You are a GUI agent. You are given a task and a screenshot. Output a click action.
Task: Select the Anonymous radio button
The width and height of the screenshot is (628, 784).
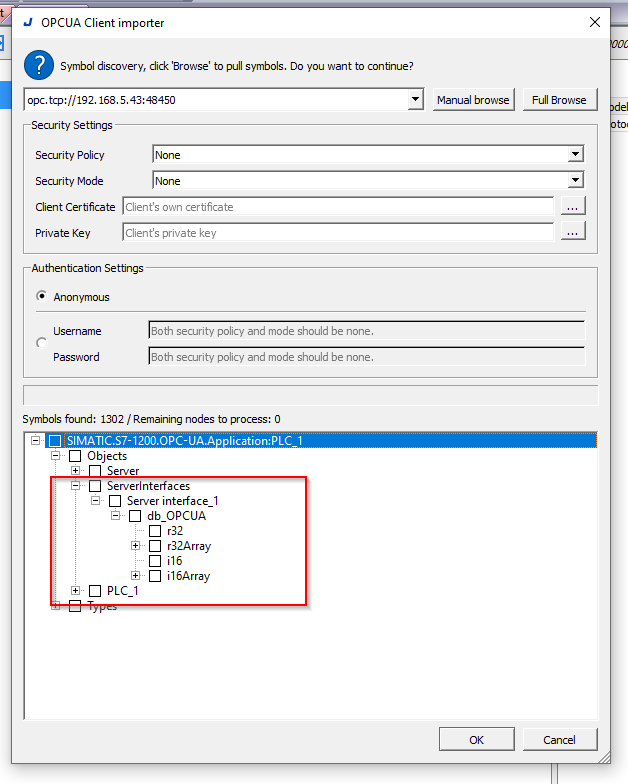pyautogui.click(x=42, y=296)
